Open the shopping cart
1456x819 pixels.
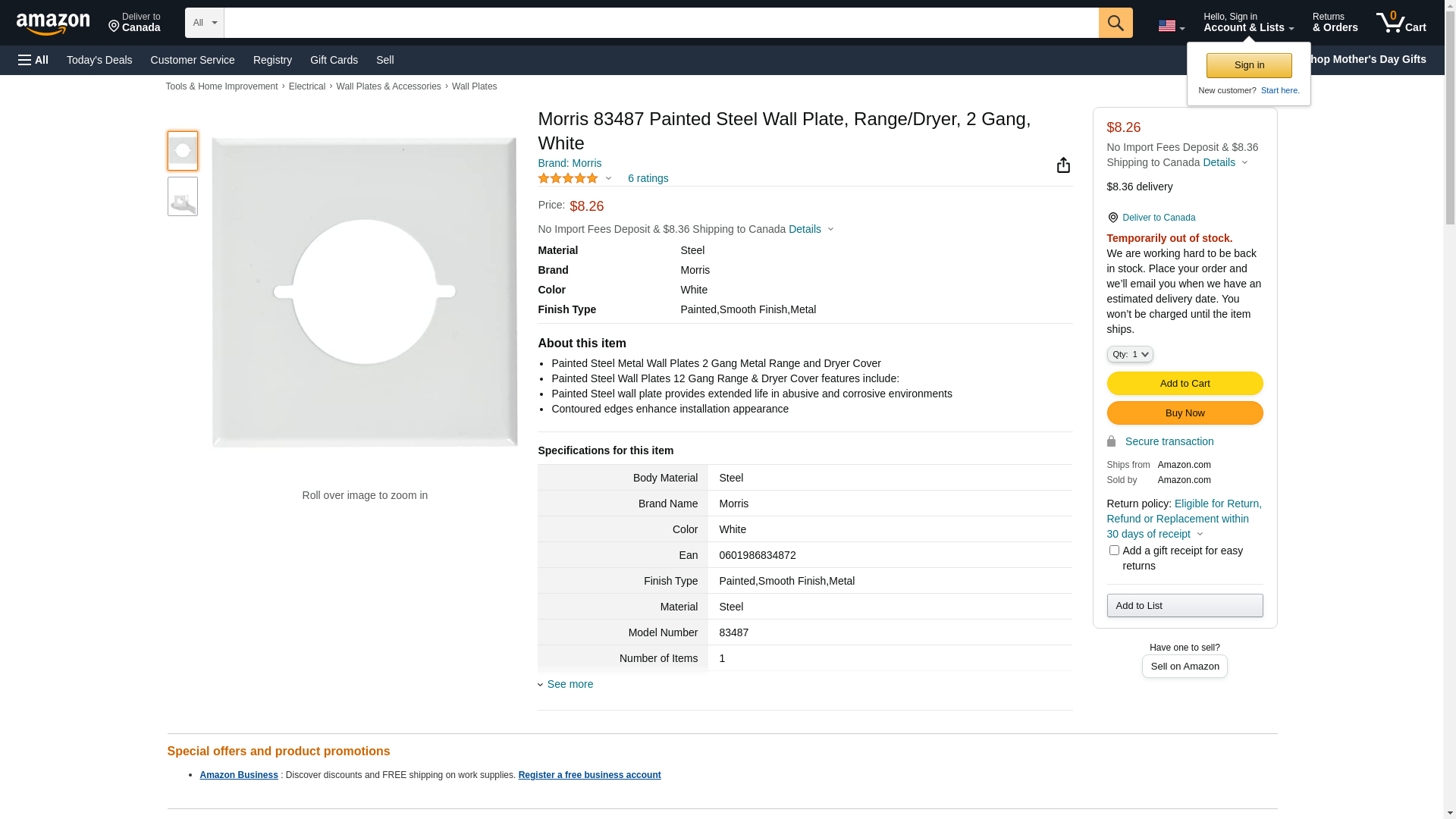click(x=1401, y=23)
